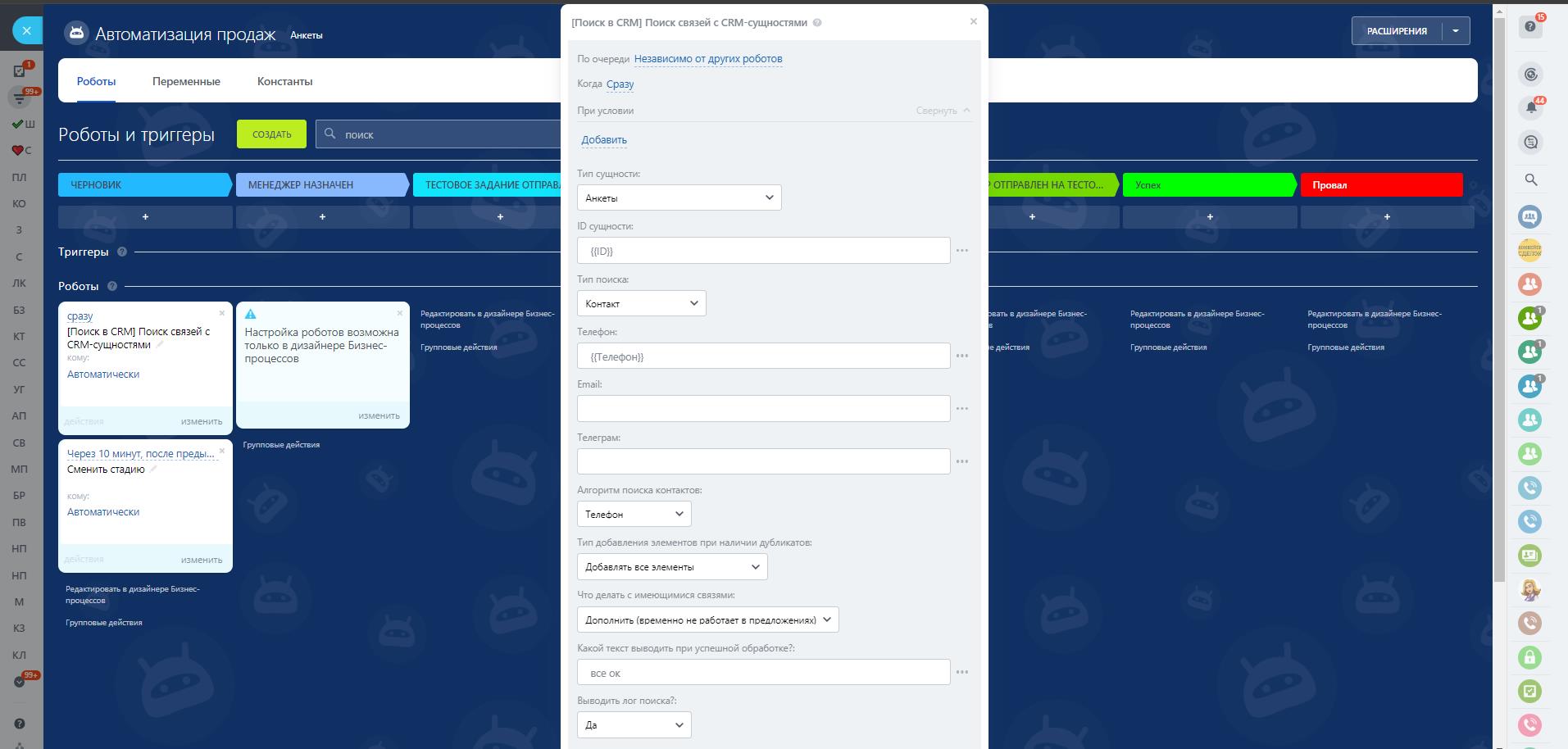Click the Email input field
The image size is (1568, 749).
[763, 408]
